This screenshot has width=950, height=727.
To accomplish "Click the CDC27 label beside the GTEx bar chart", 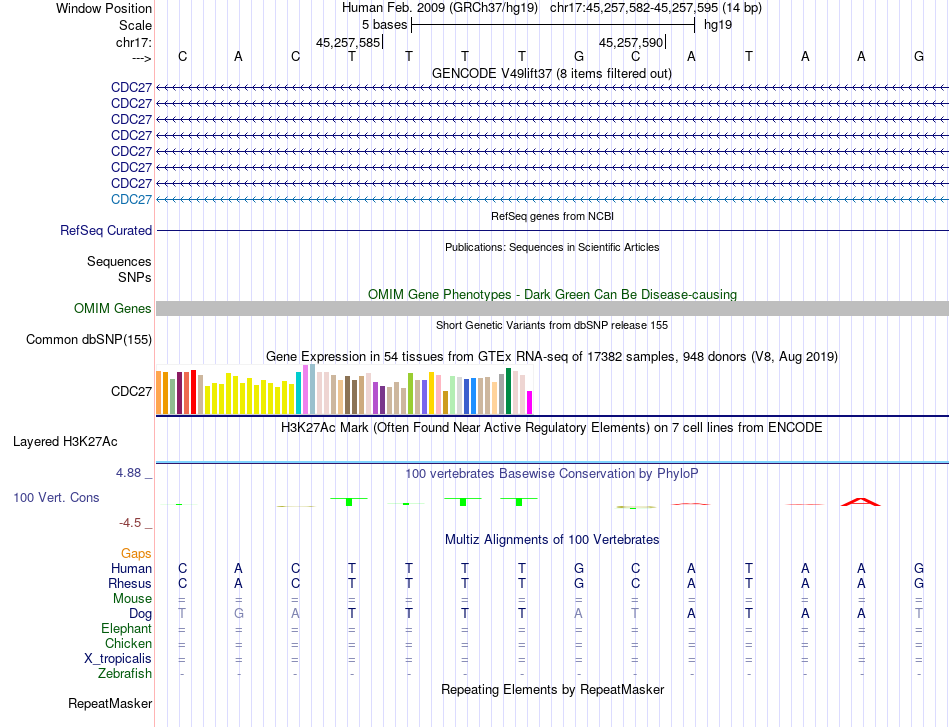I will point(131,391).
